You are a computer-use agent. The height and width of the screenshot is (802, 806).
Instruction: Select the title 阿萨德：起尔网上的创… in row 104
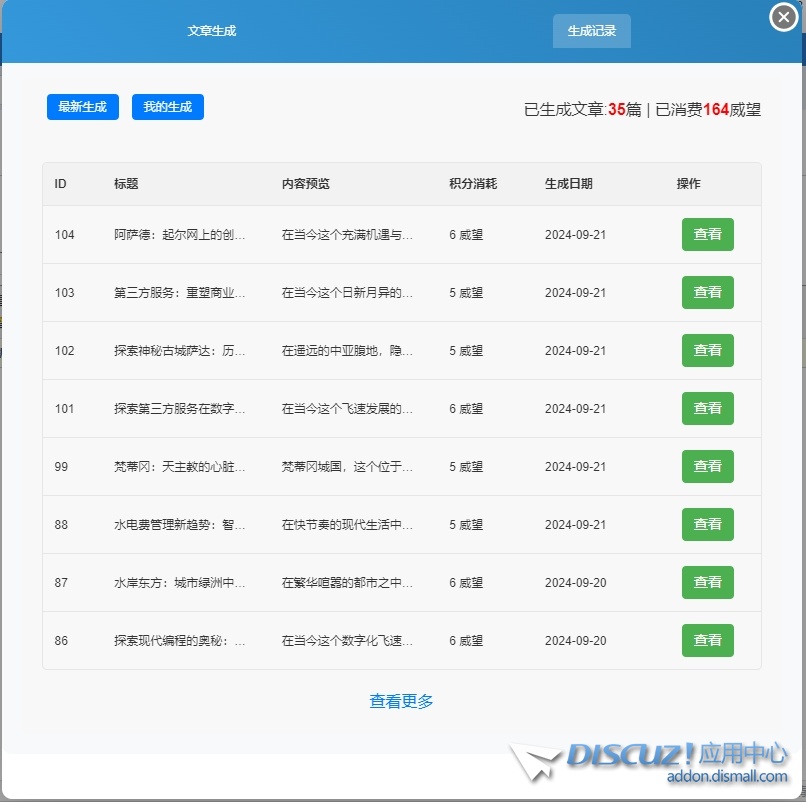(x=180, y=235)
